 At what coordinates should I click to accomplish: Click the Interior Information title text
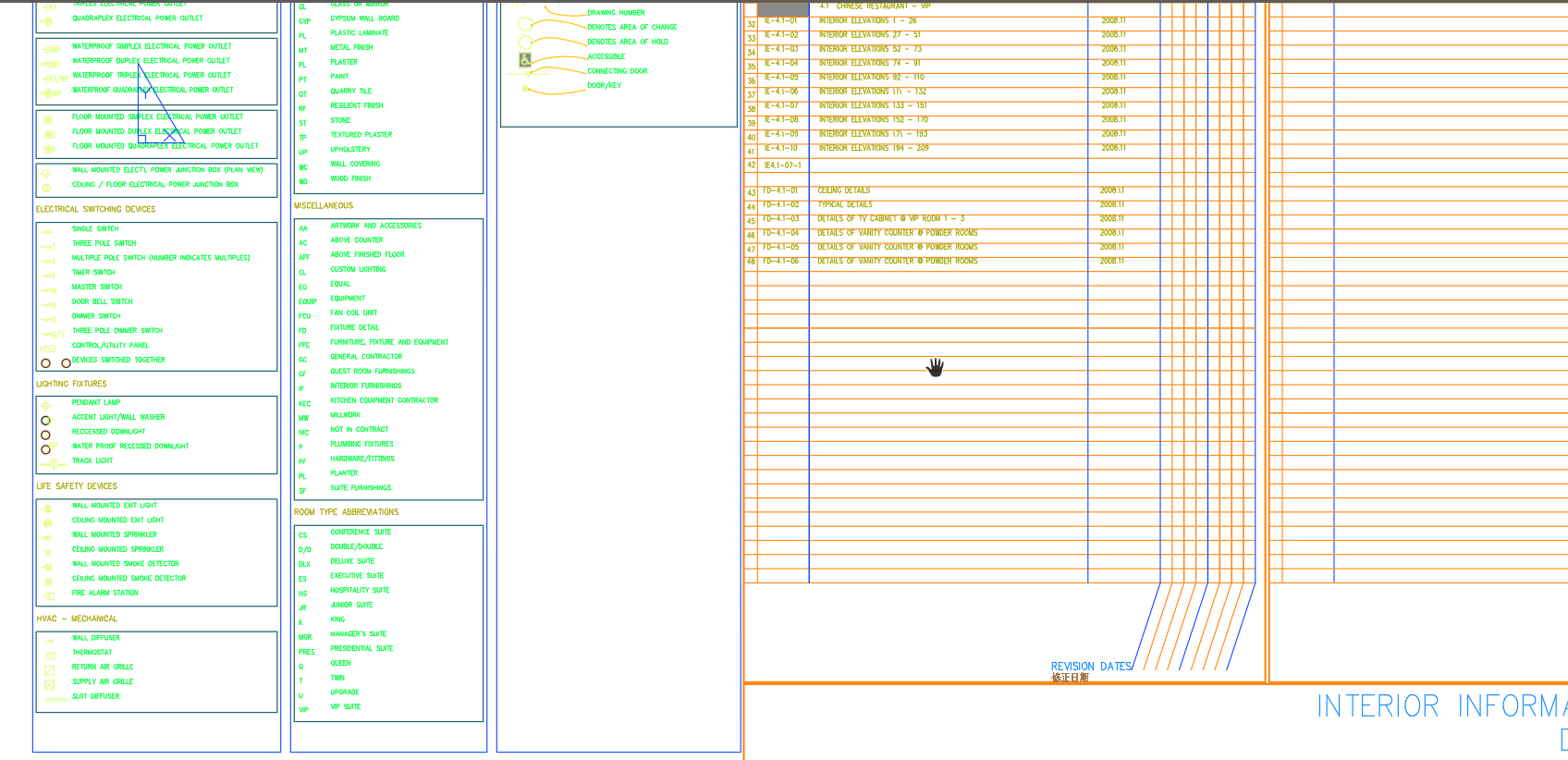click(1442, 707)
